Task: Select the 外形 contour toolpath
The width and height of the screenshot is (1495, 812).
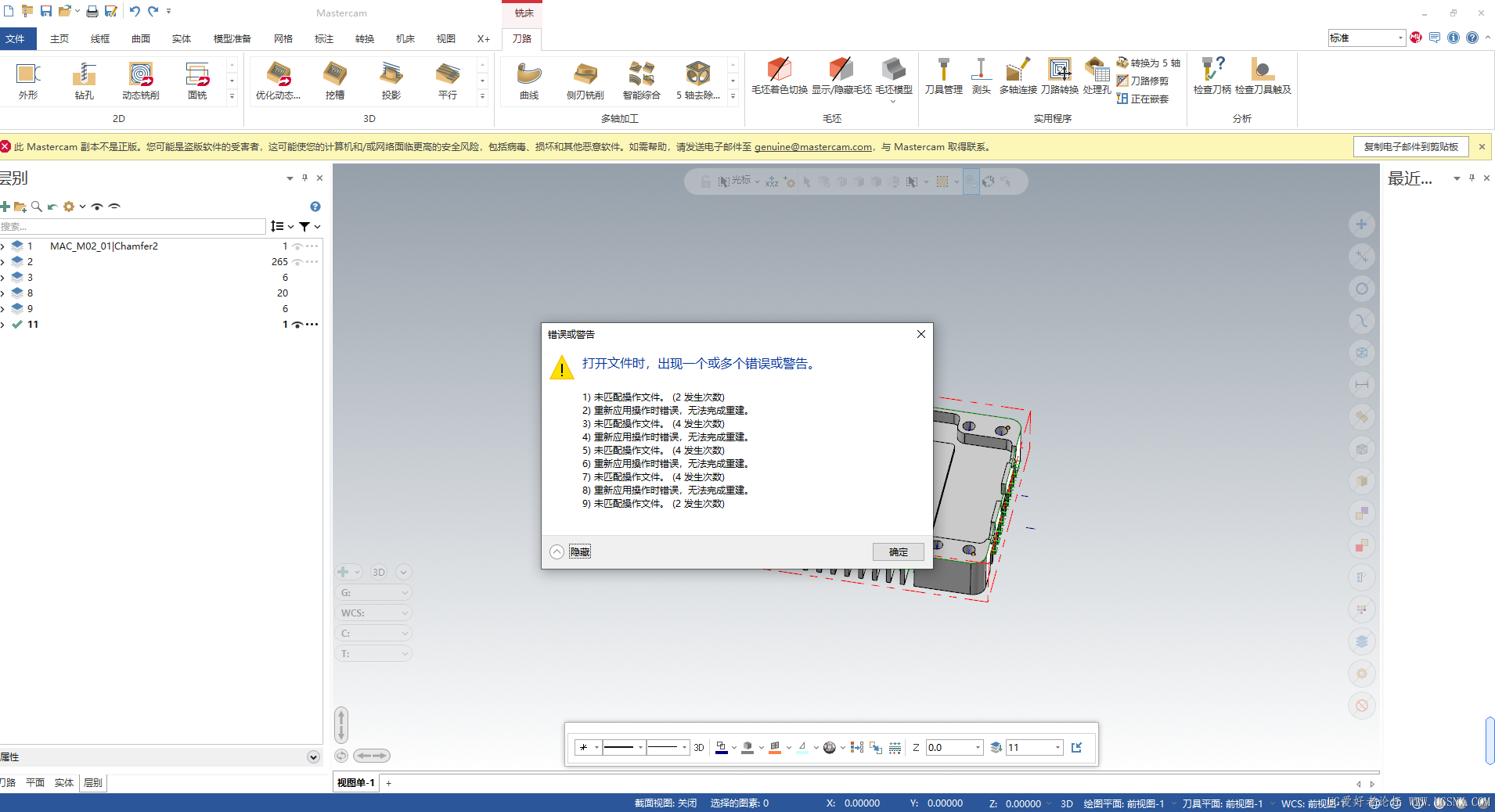Action: (28, 81)
